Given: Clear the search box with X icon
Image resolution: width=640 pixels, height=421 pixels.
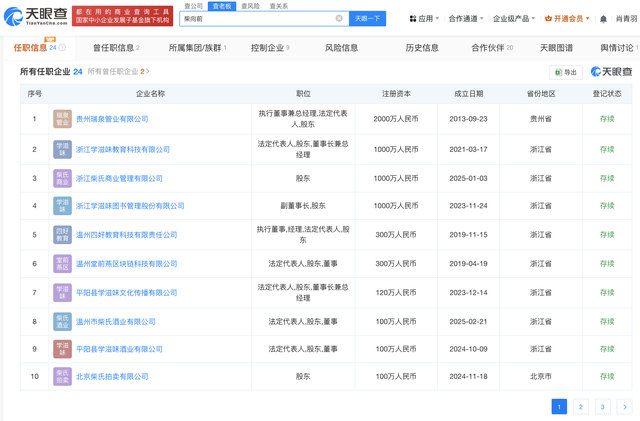Looking at the screenshot, I should tap(339, 19).
